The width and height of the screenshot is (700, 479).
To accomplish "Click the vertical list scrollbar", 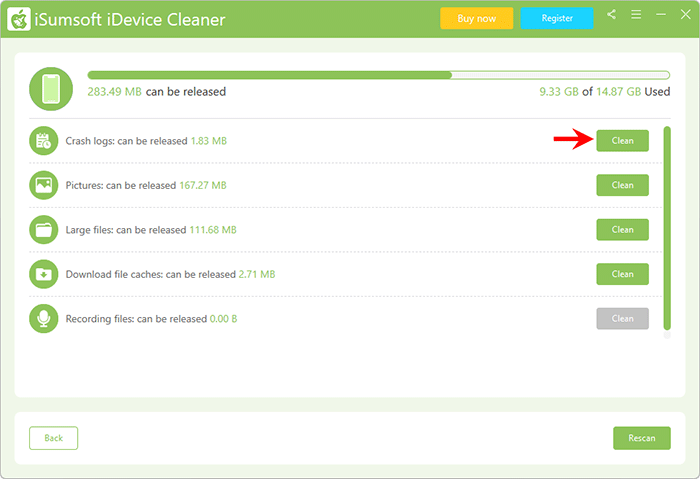I will click(667, 229).
